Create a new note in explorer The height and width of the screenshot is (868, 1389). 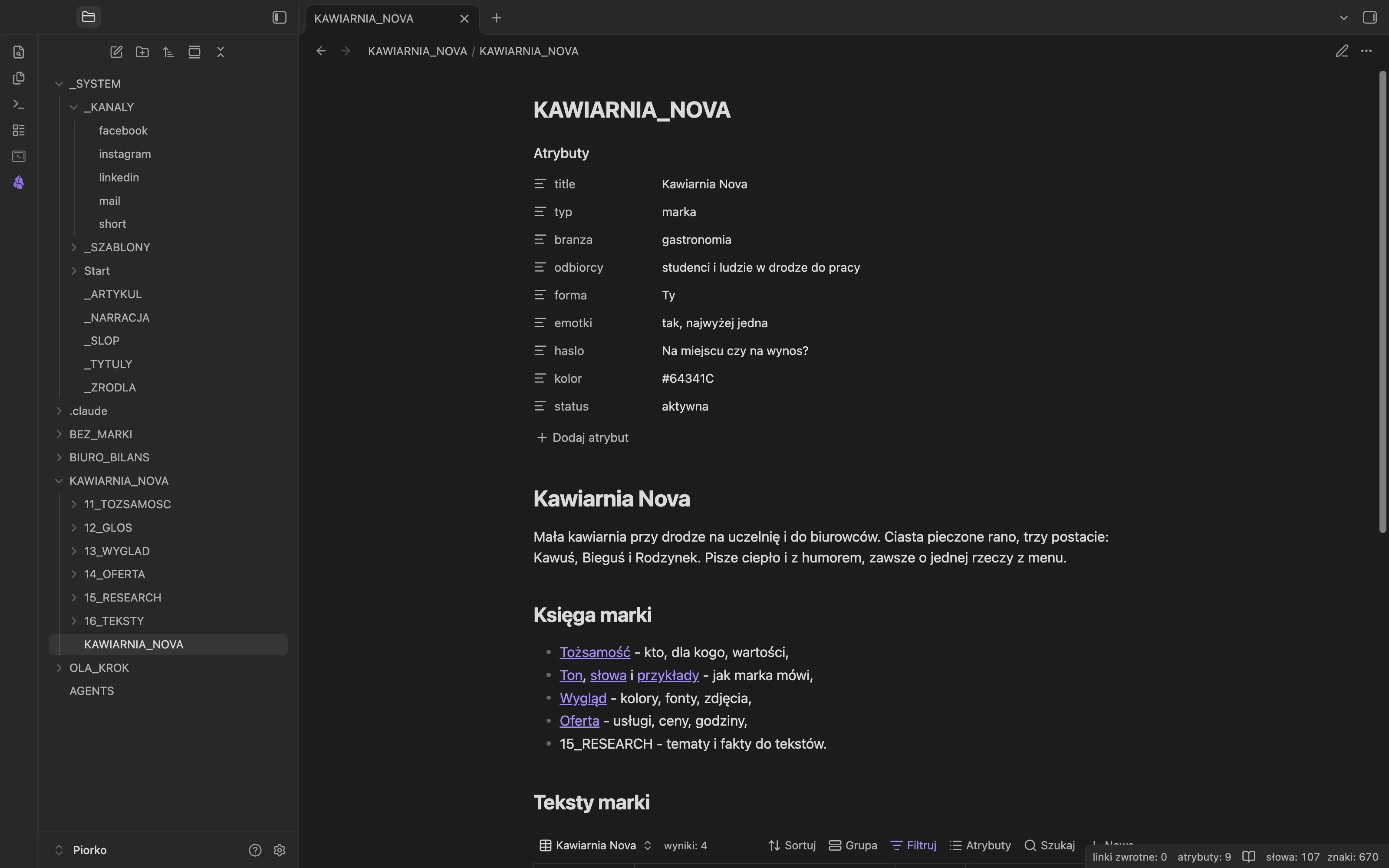coord(116,52)
